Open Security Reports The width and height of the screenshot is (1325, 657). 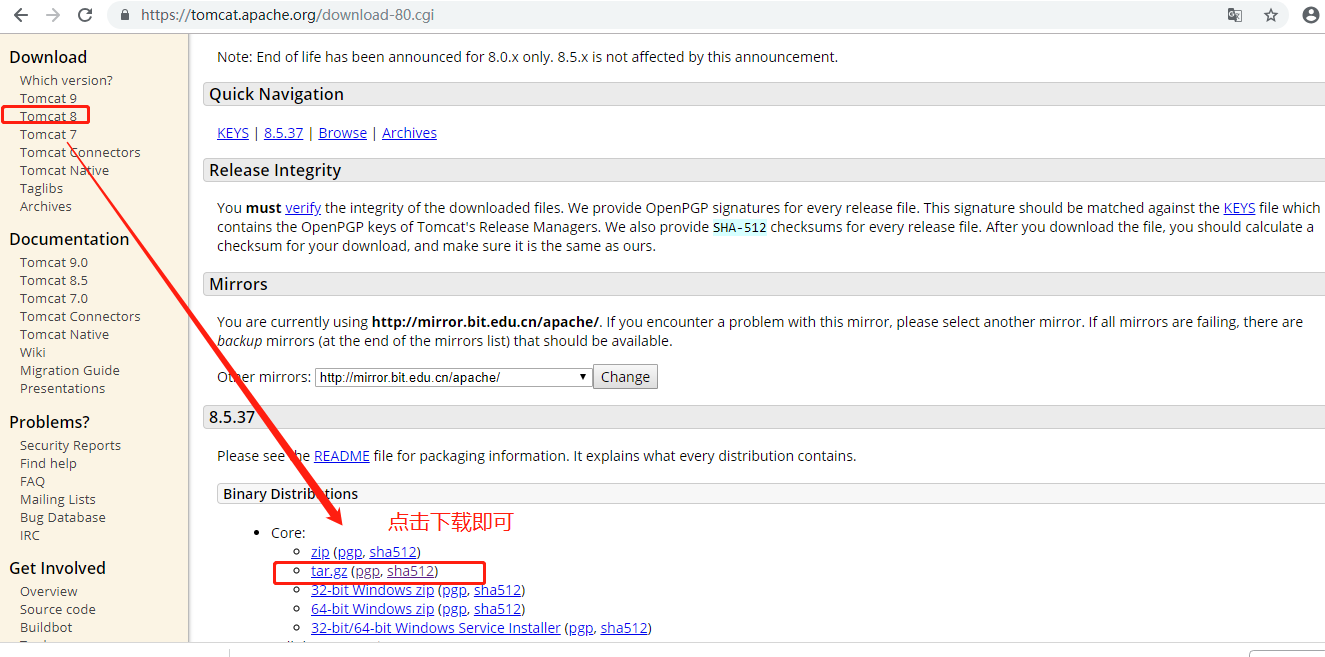pos(70,445)
